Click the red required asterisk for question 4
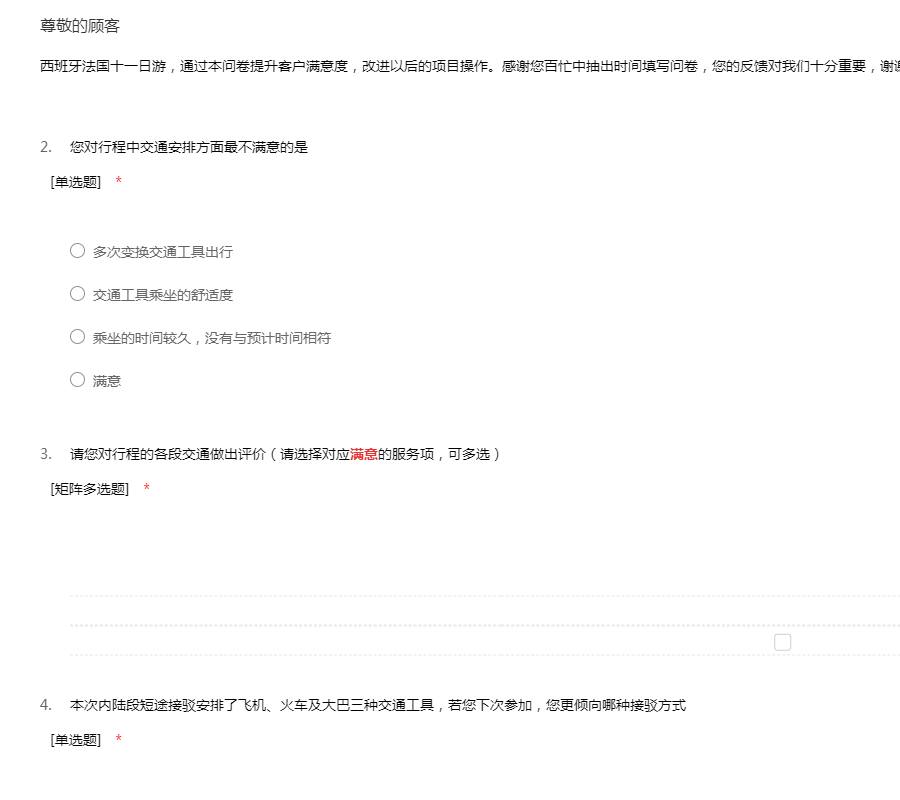 tap(119, 740)
